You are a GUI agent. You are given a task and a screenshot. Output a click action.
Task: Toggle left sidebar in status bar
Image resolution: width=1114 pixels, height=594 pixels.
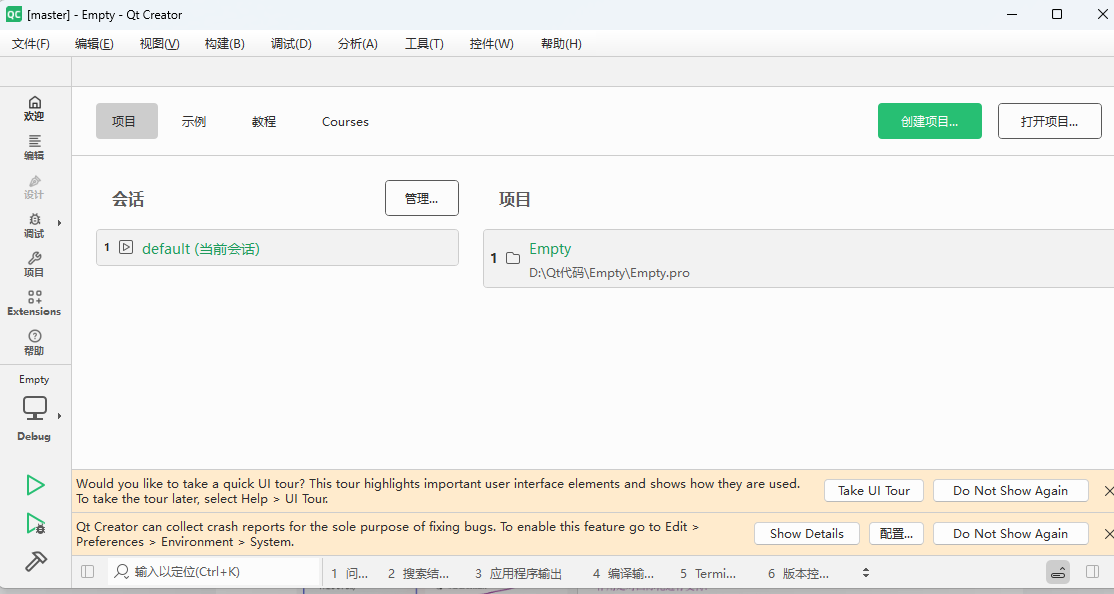pyautogui.click(x=87, y=572)
